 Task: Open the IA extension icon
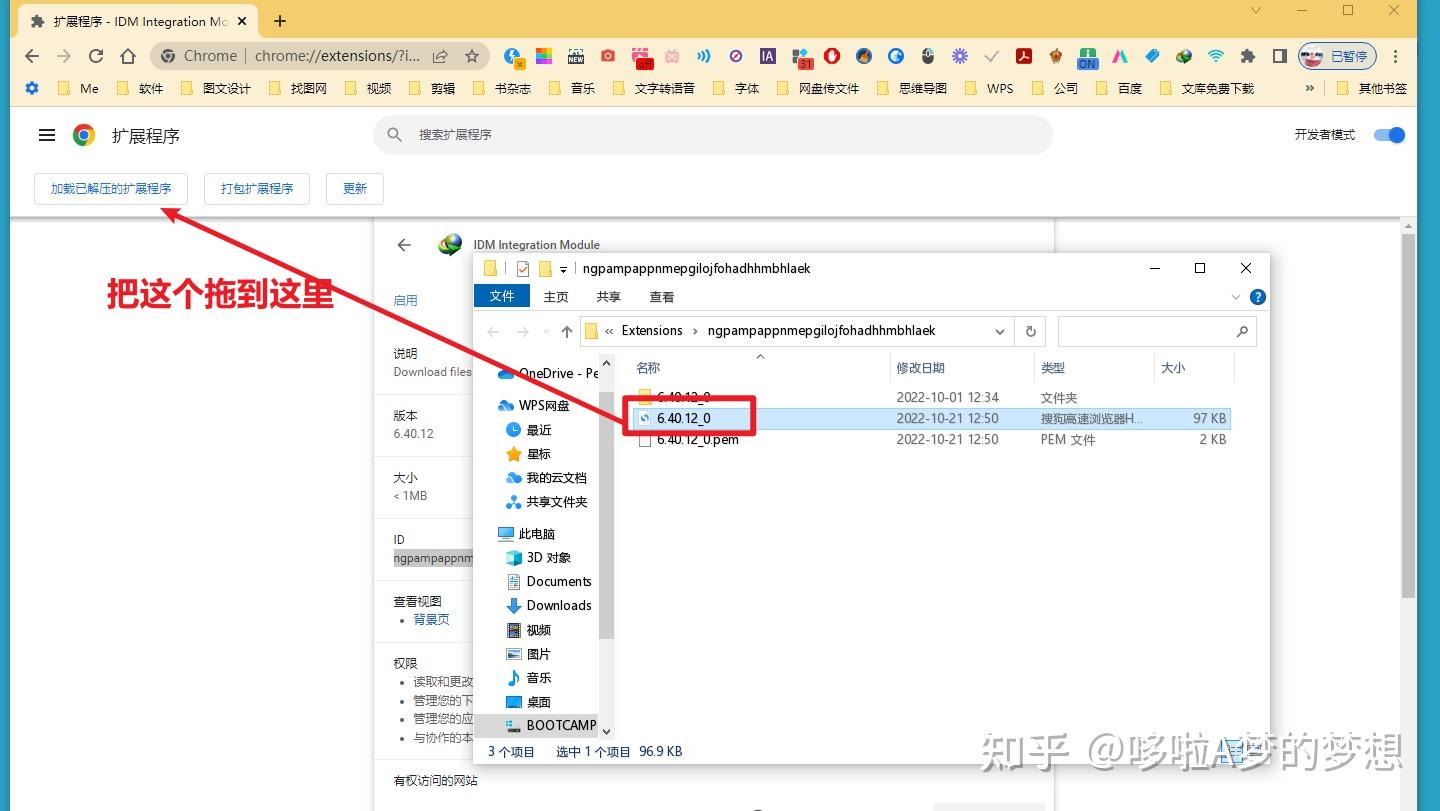pyautogui.click(x=768, y=57)
